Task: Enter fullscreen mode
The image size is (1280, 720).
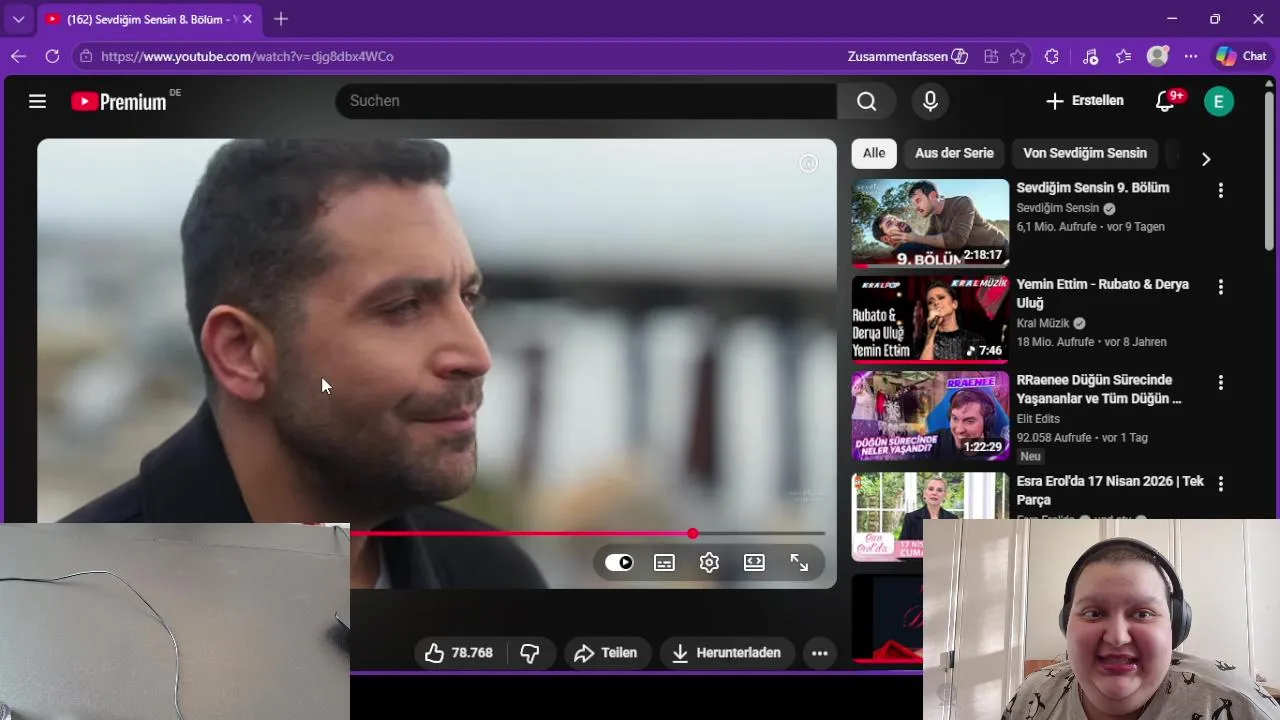Action: pos(799,563)
